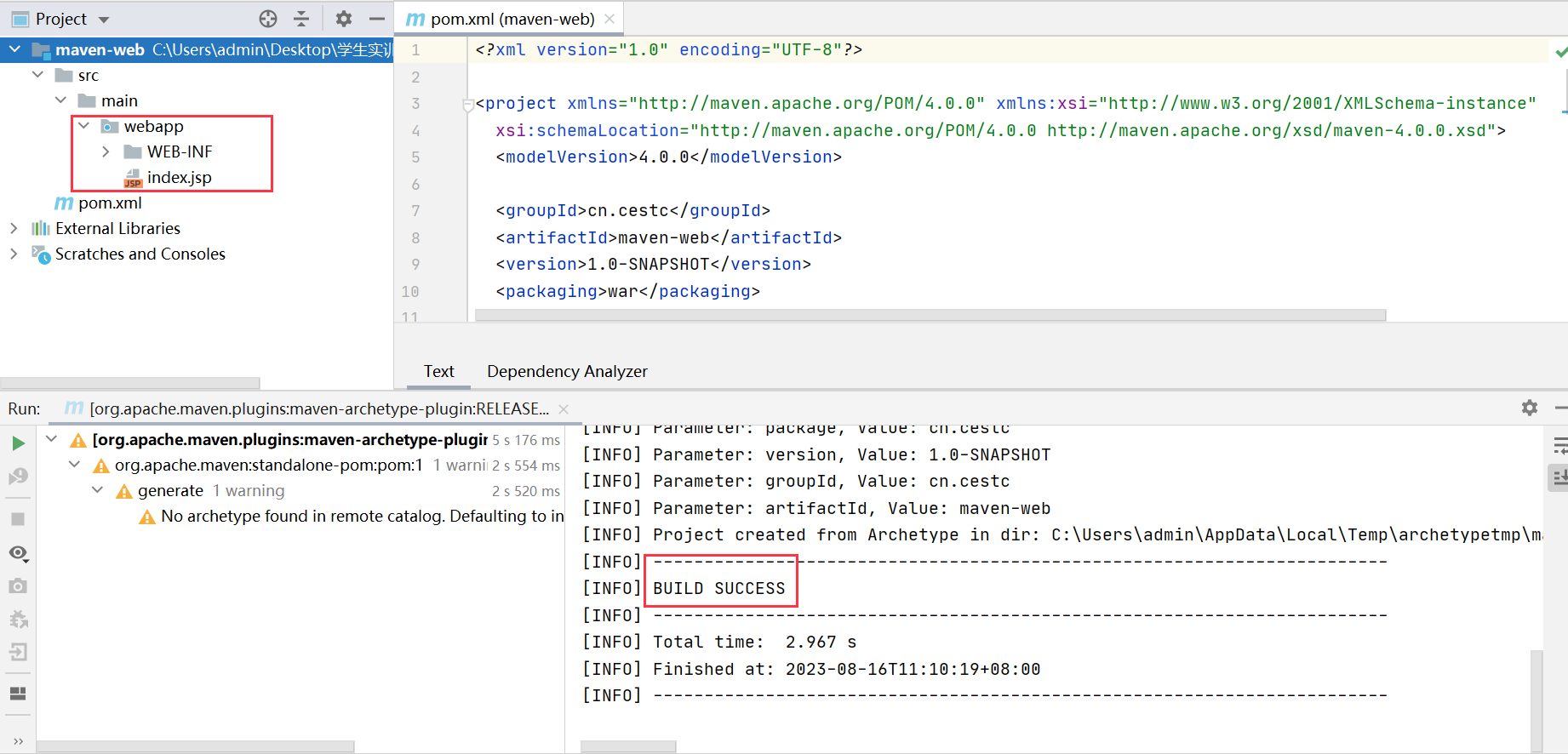1568x754 pixels.
Task: Click the exit arrow icon in Run toolbar
Action: [18, 652]
